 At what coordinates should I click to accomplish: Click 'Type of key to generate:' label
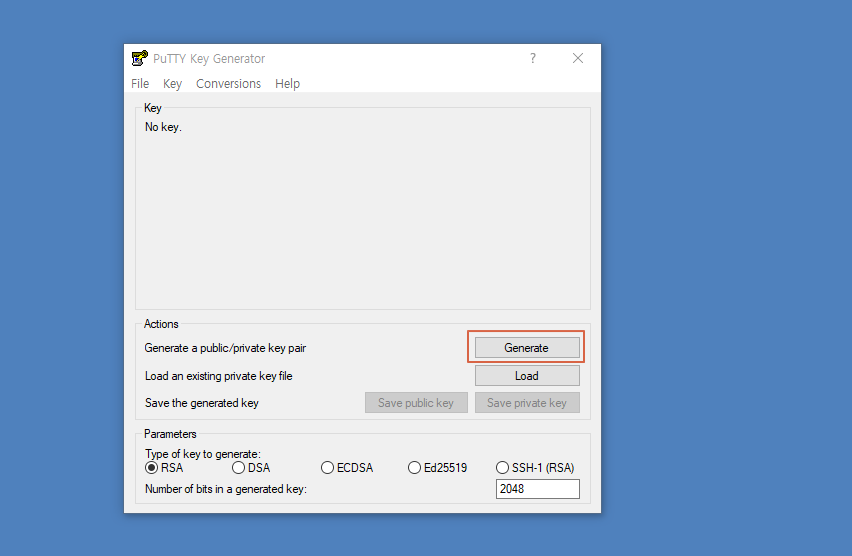[x=203, y=454]
